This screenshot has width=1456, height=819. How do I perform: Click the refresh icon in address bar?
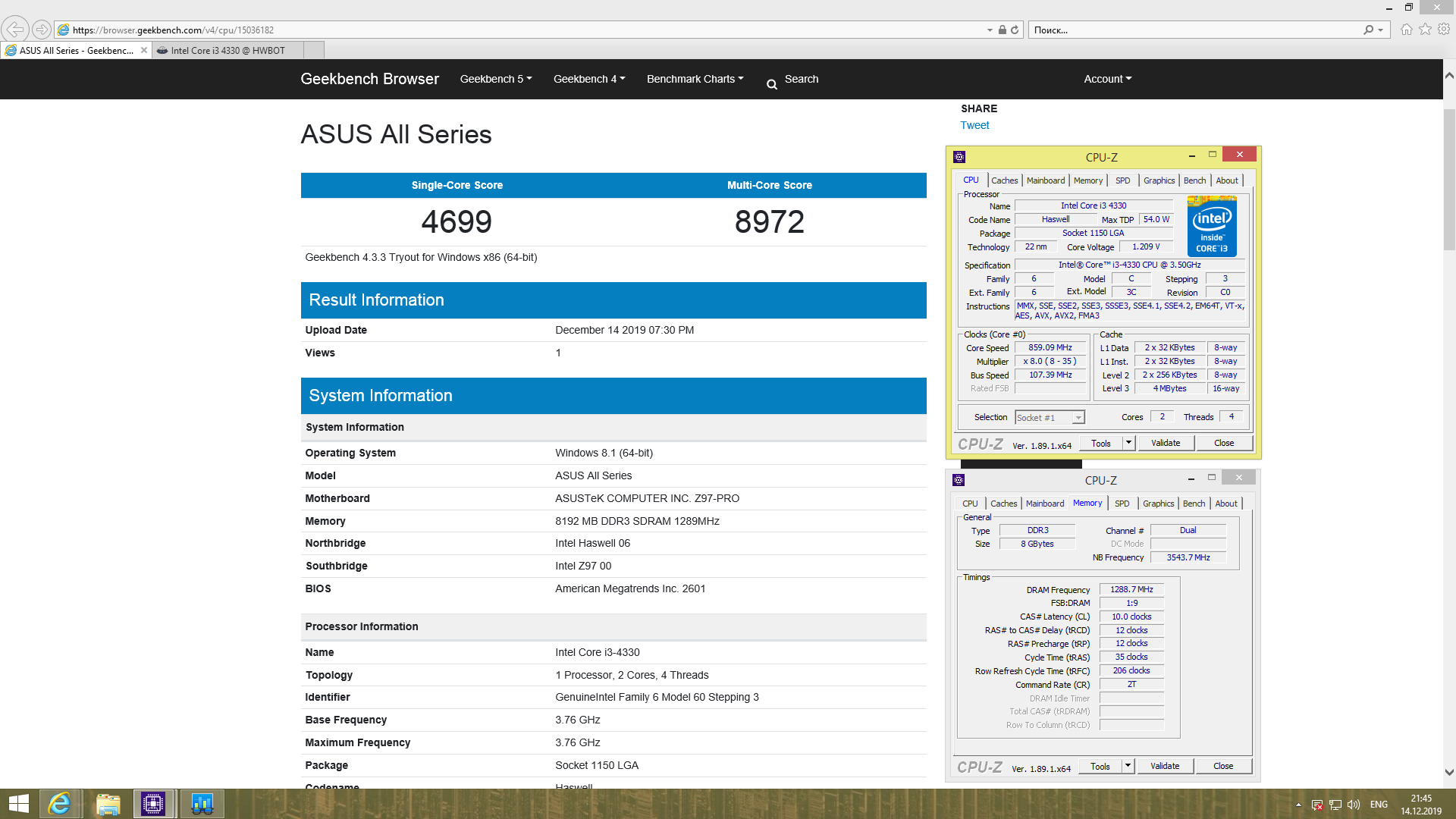coord(1015,30)
